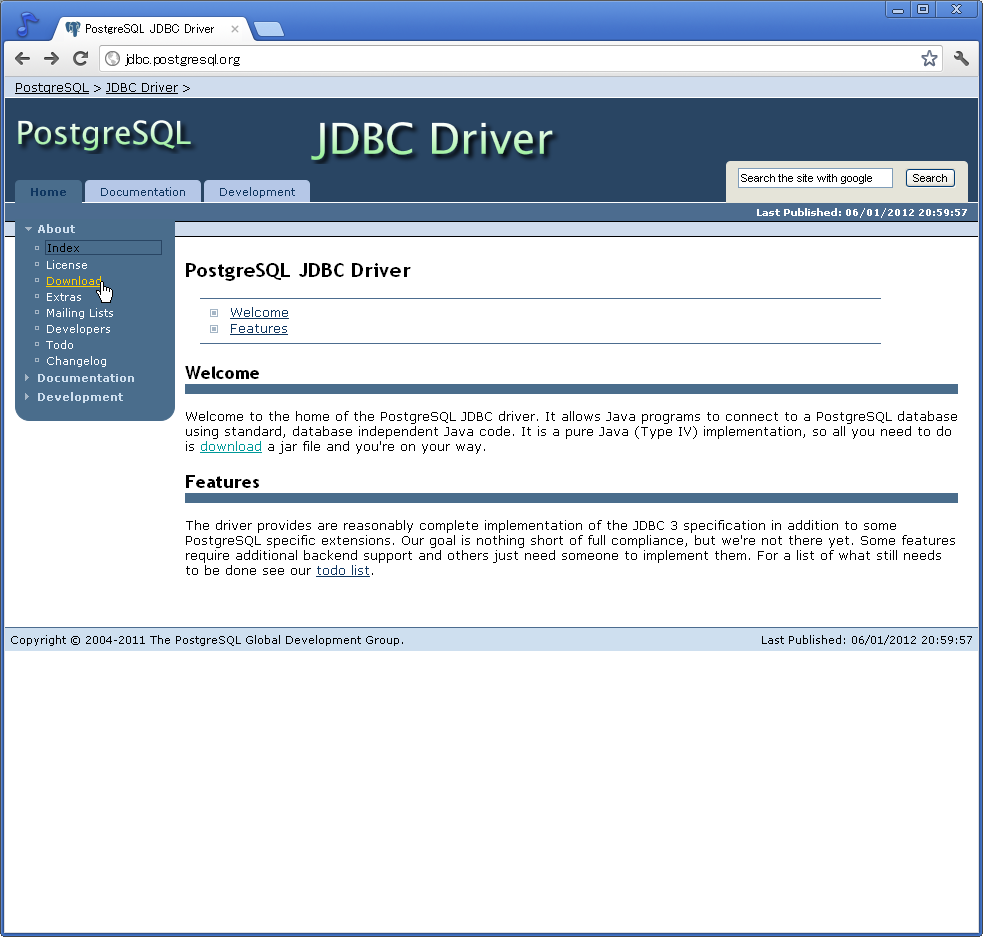983x937 pixels.
Task: Reload the page with the refresh icon
Action: pos(80,58)
